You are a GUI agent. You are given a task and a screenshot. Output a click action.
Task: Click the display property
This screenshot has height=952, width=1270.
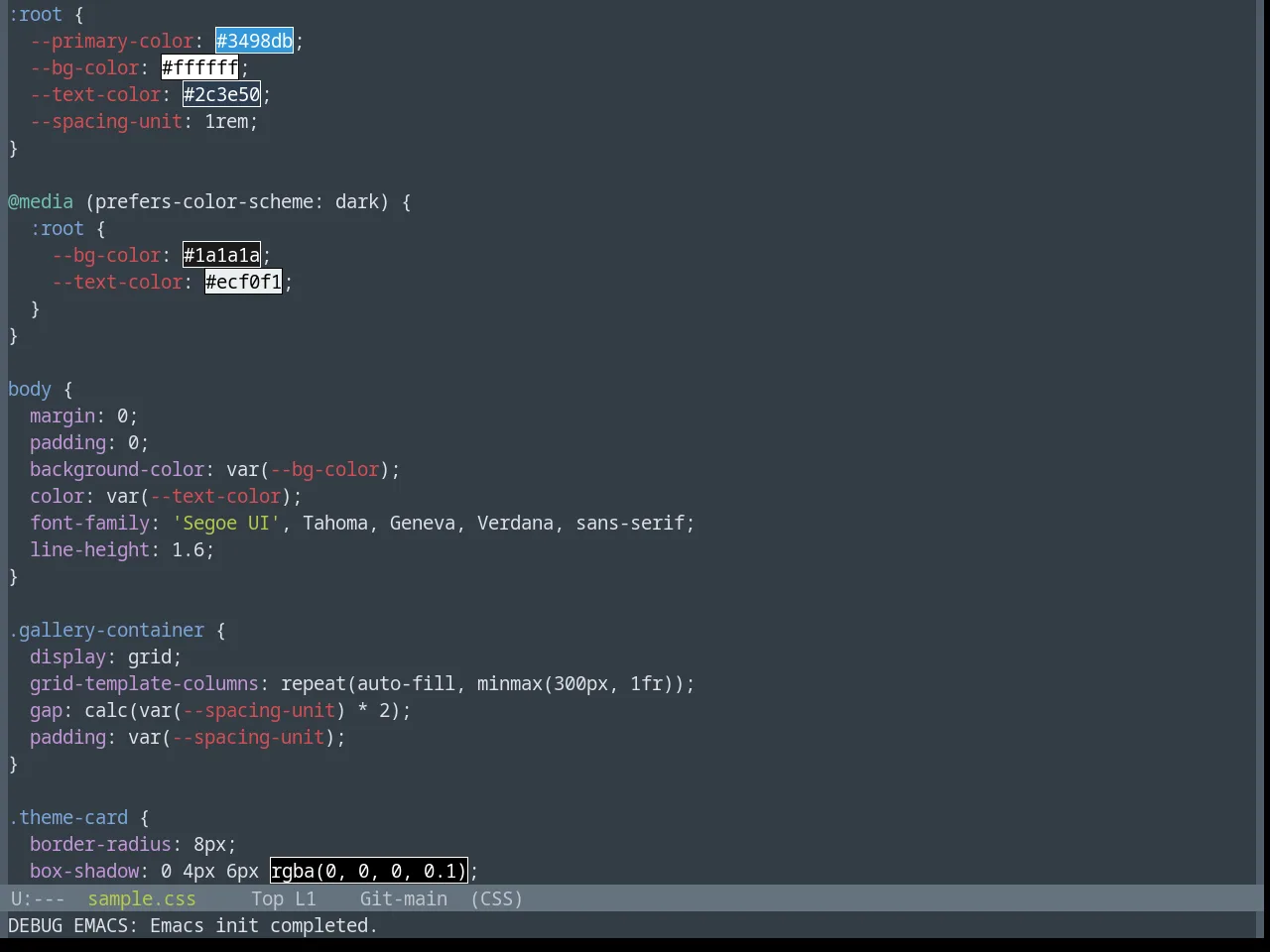68,656
